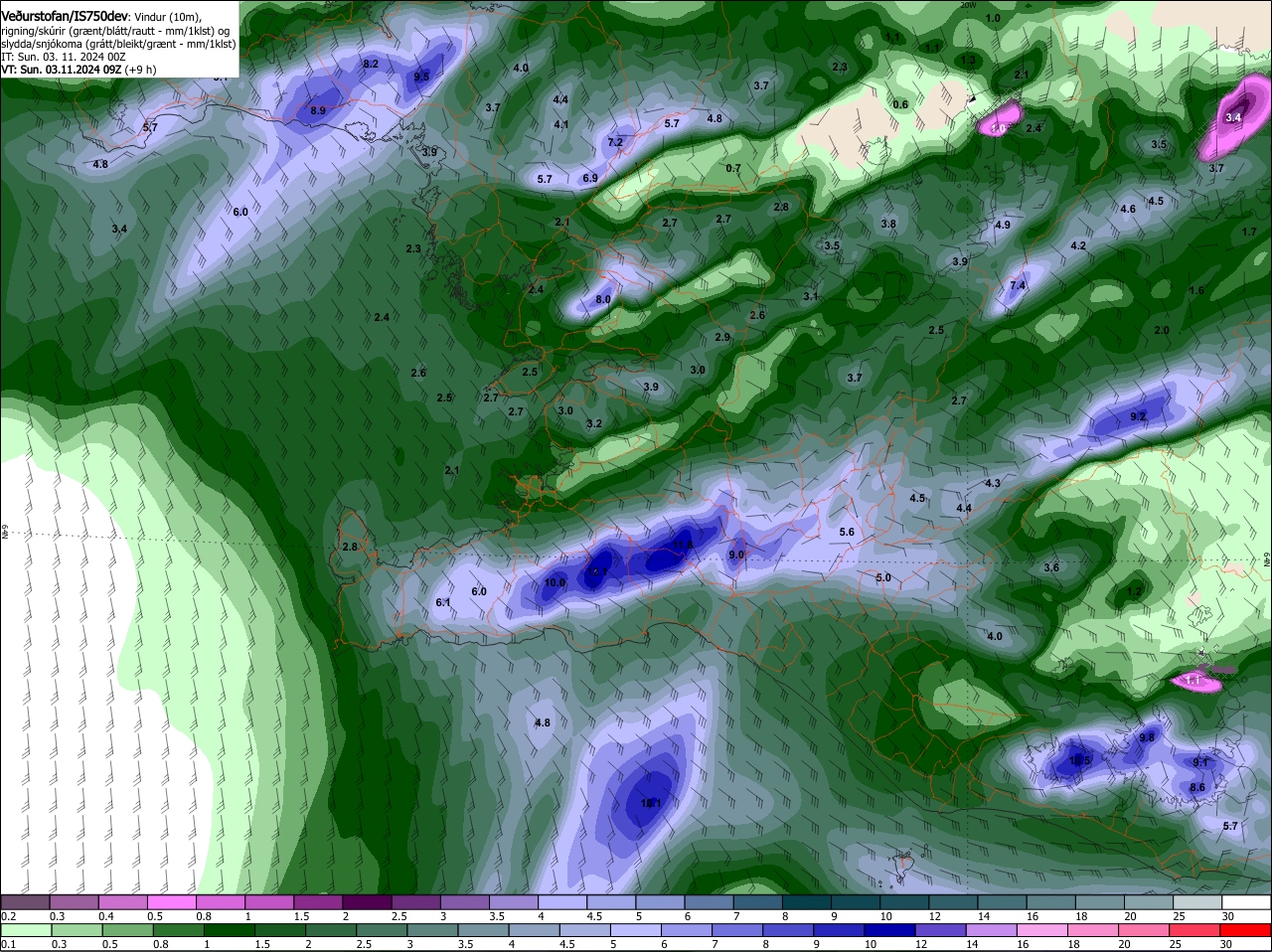Select the dark purple swatch starting at 2, top legend row
The image size is (1272, 952).
coord(367,901)
